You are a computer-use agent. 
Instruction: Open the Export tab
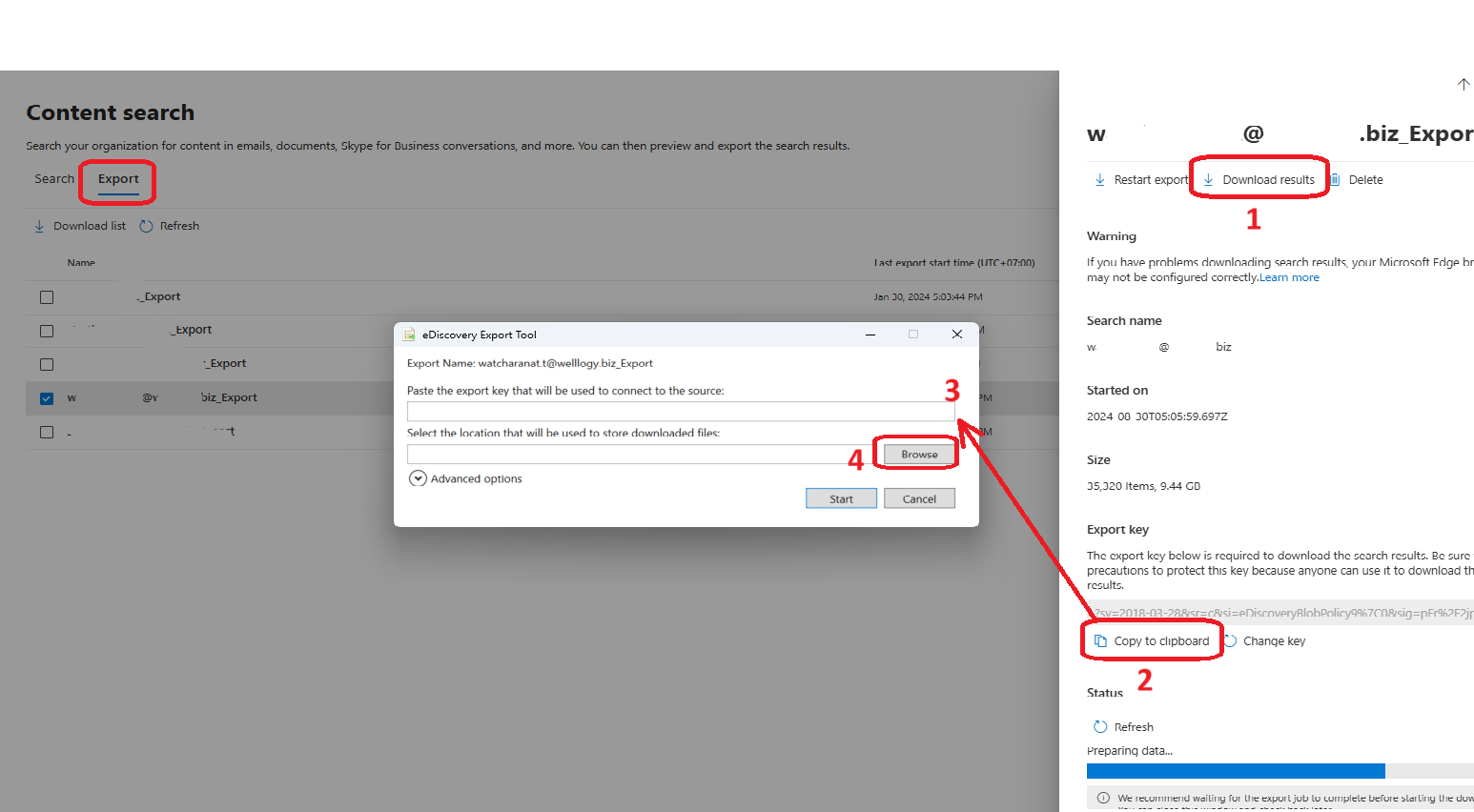(118, 179)
